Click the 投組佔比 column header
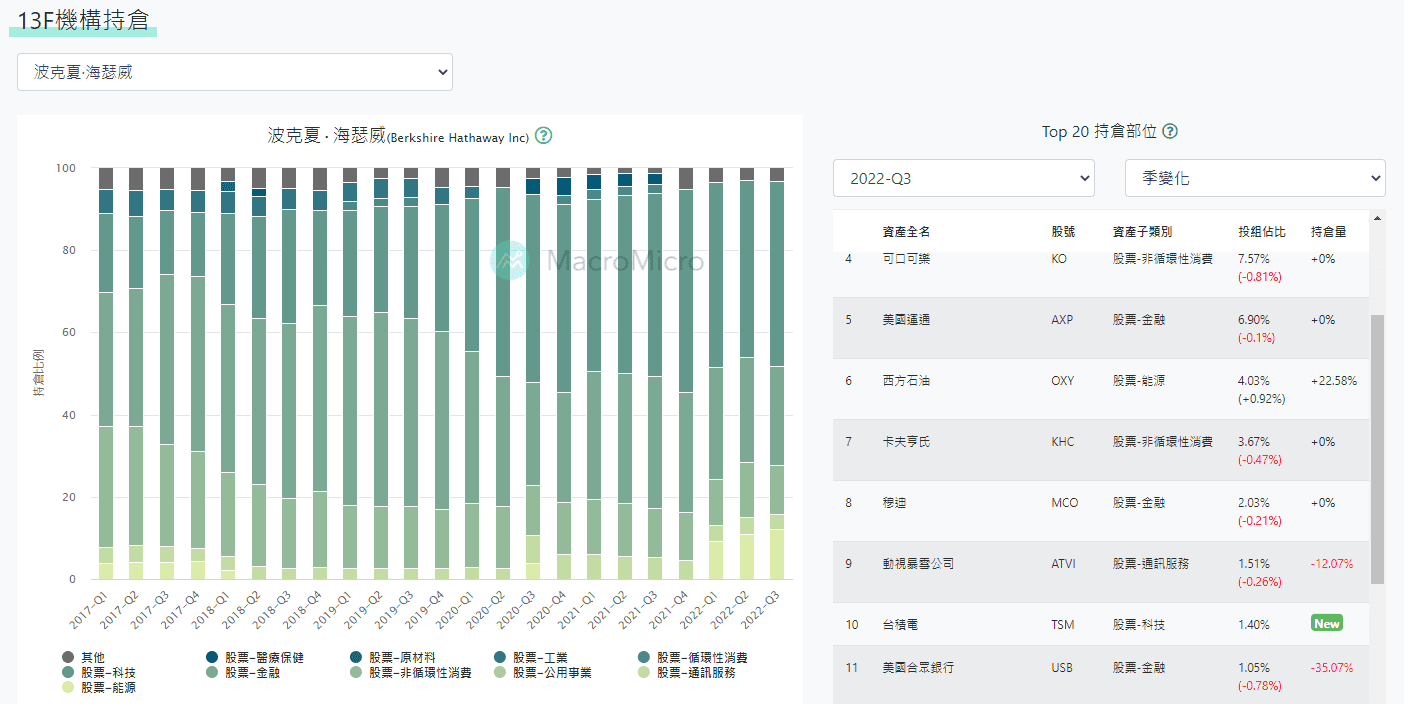 coord(1262,232)
